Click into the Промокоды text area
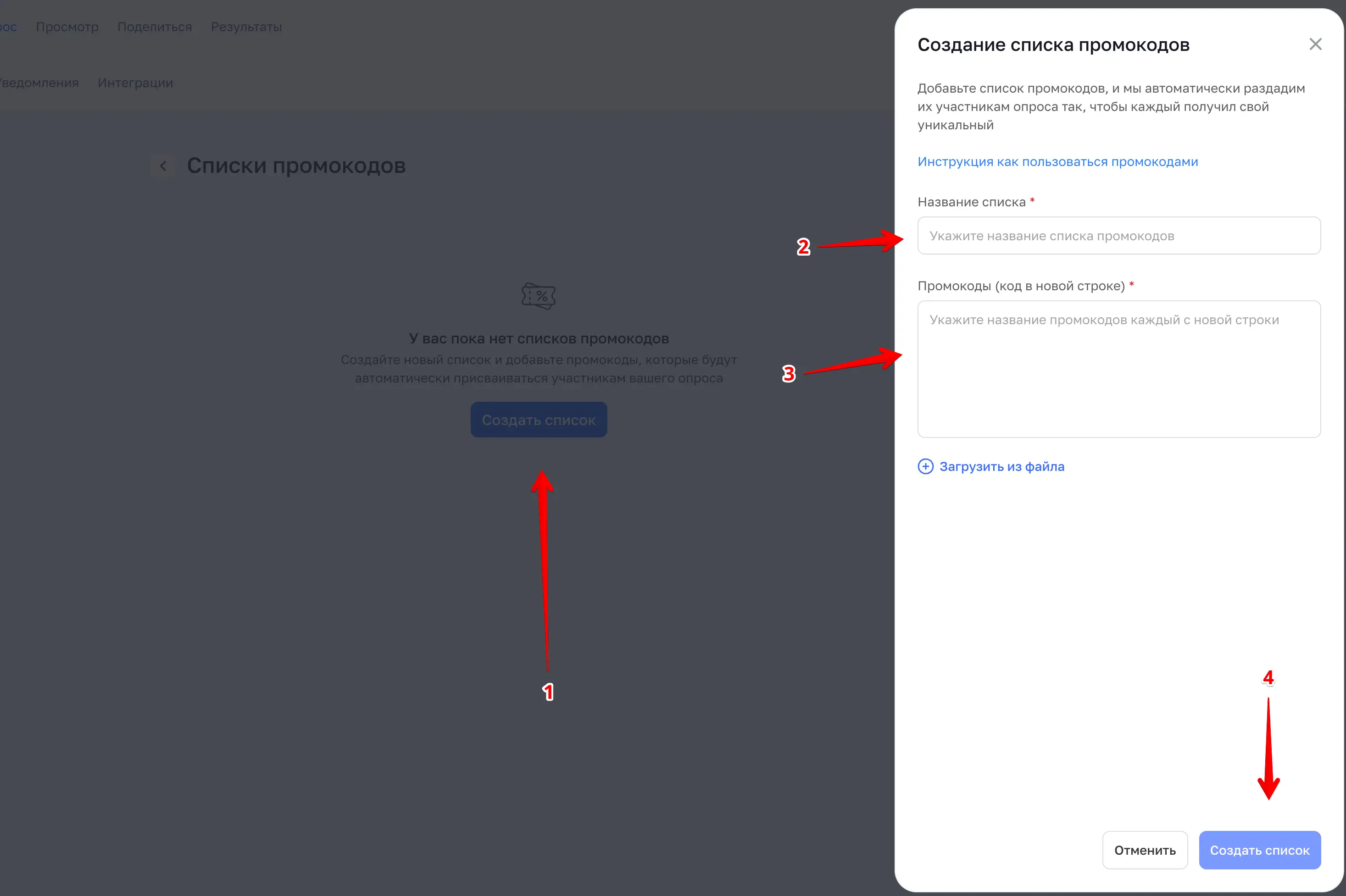The height and width of the screenshot is (896, 1346). 1118,369
